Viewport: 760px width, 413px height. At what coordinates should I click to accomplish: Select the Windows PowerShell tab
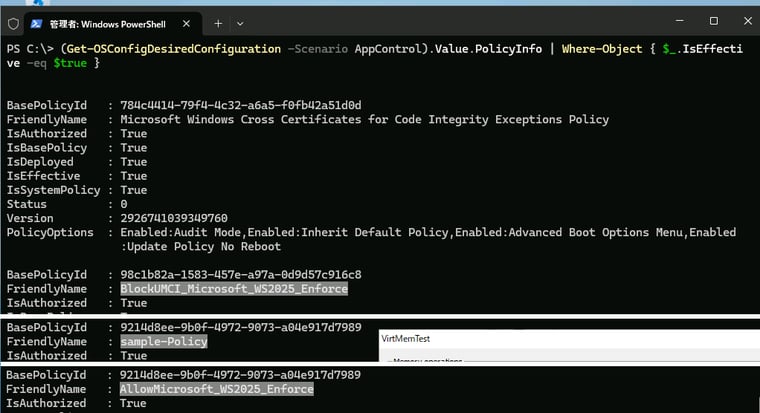112,24
